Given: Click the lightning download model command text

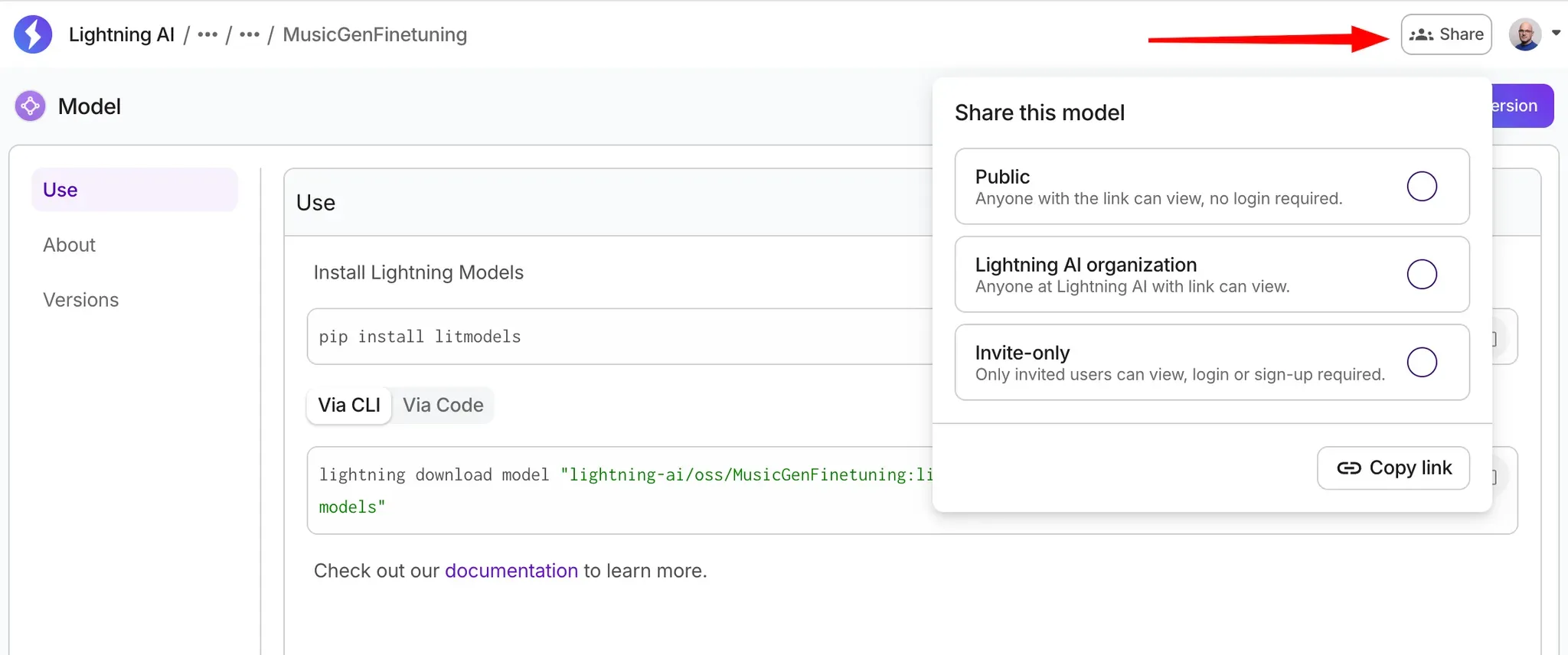Looking at the screenshot, I should click(626, 490).
